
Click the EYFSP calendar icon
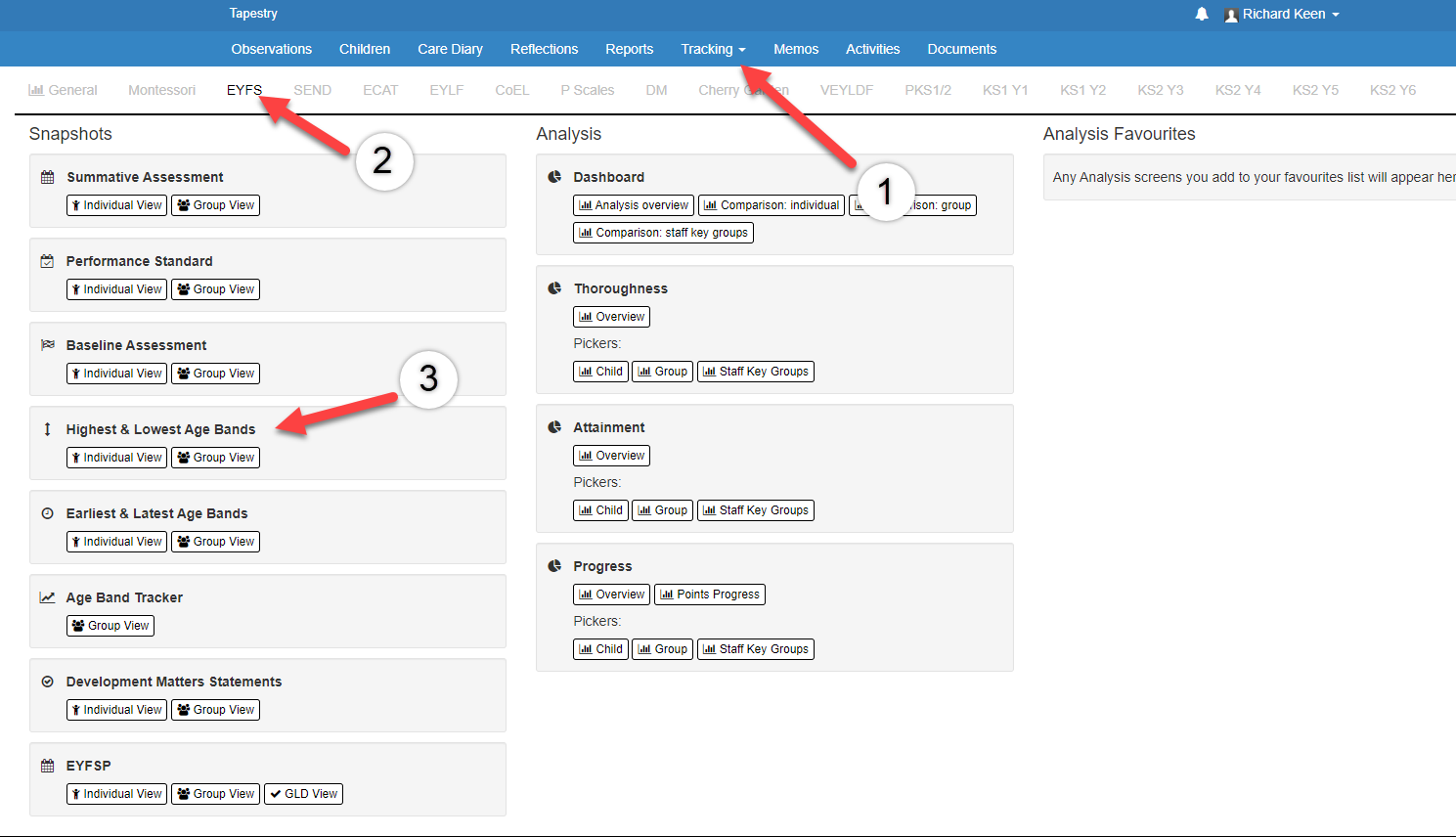click(47, 766)
